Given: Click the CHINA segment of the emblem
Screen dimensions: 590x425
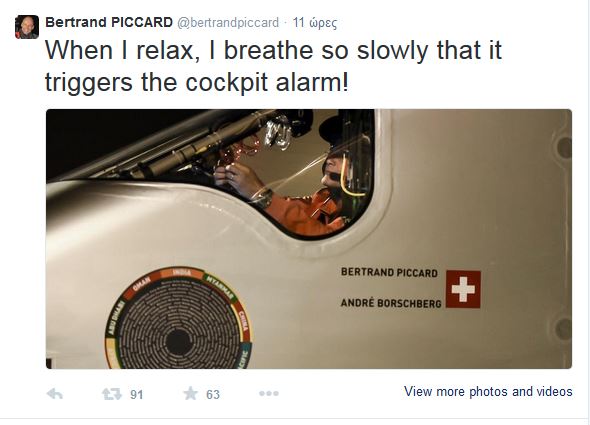Looking at the screenshot, I should [x=243, y=321].
